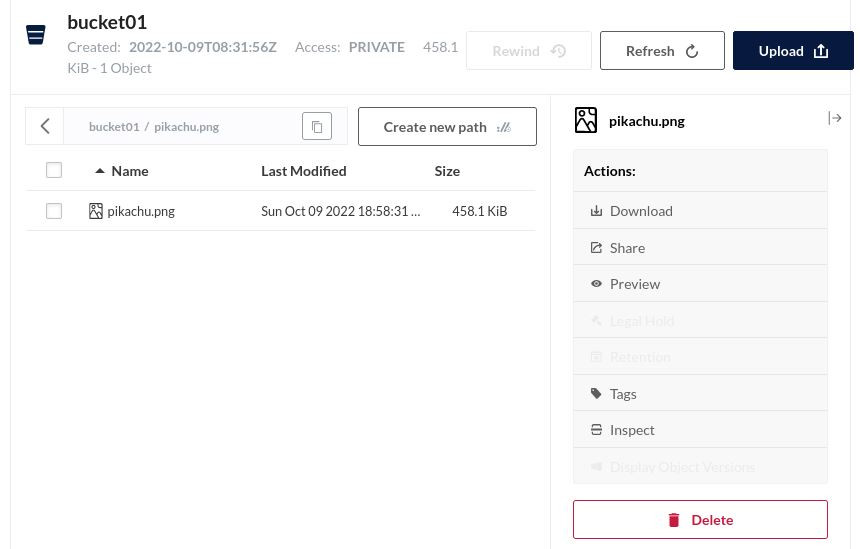
Task: Upload a file to the bucket
Action: (x=793, y=51)
